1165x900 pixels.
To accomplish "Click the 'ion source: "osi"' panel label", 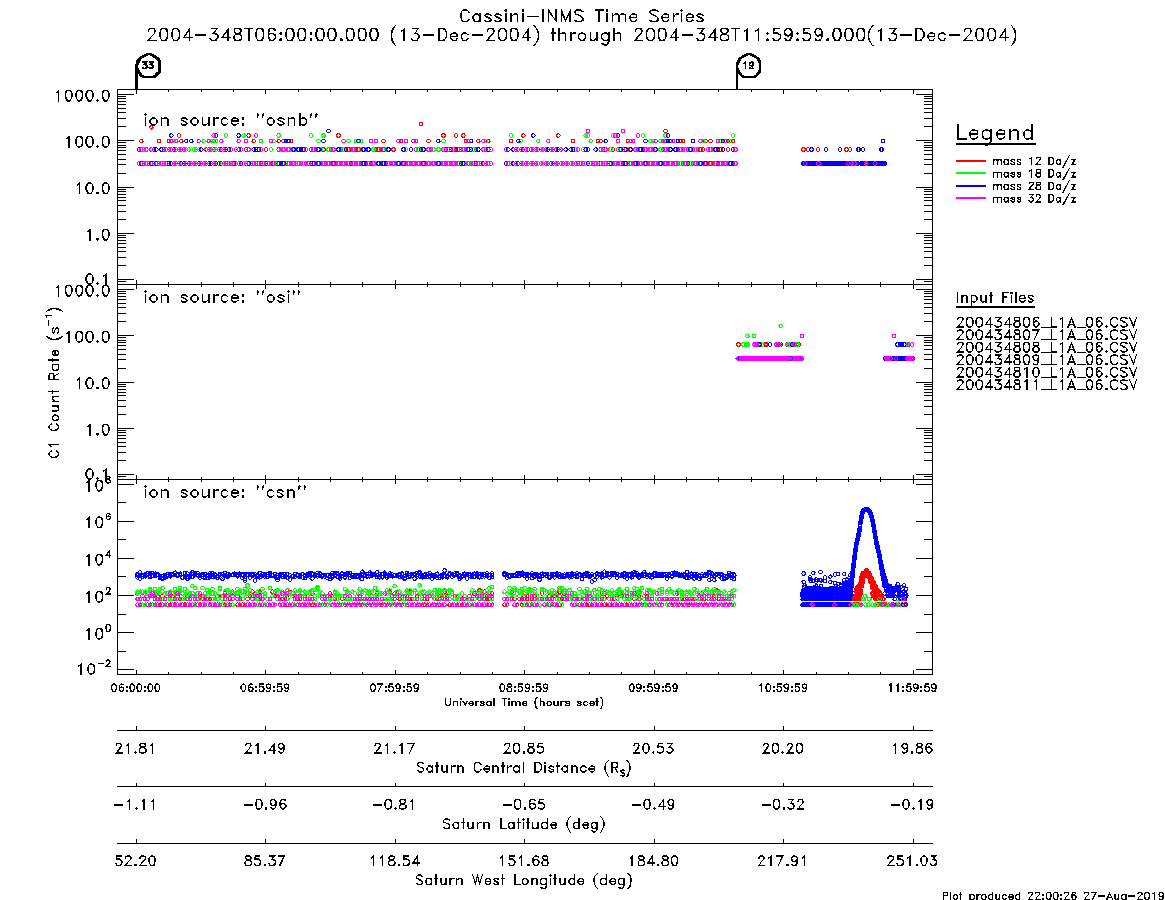I will click(x=222, y=297).
